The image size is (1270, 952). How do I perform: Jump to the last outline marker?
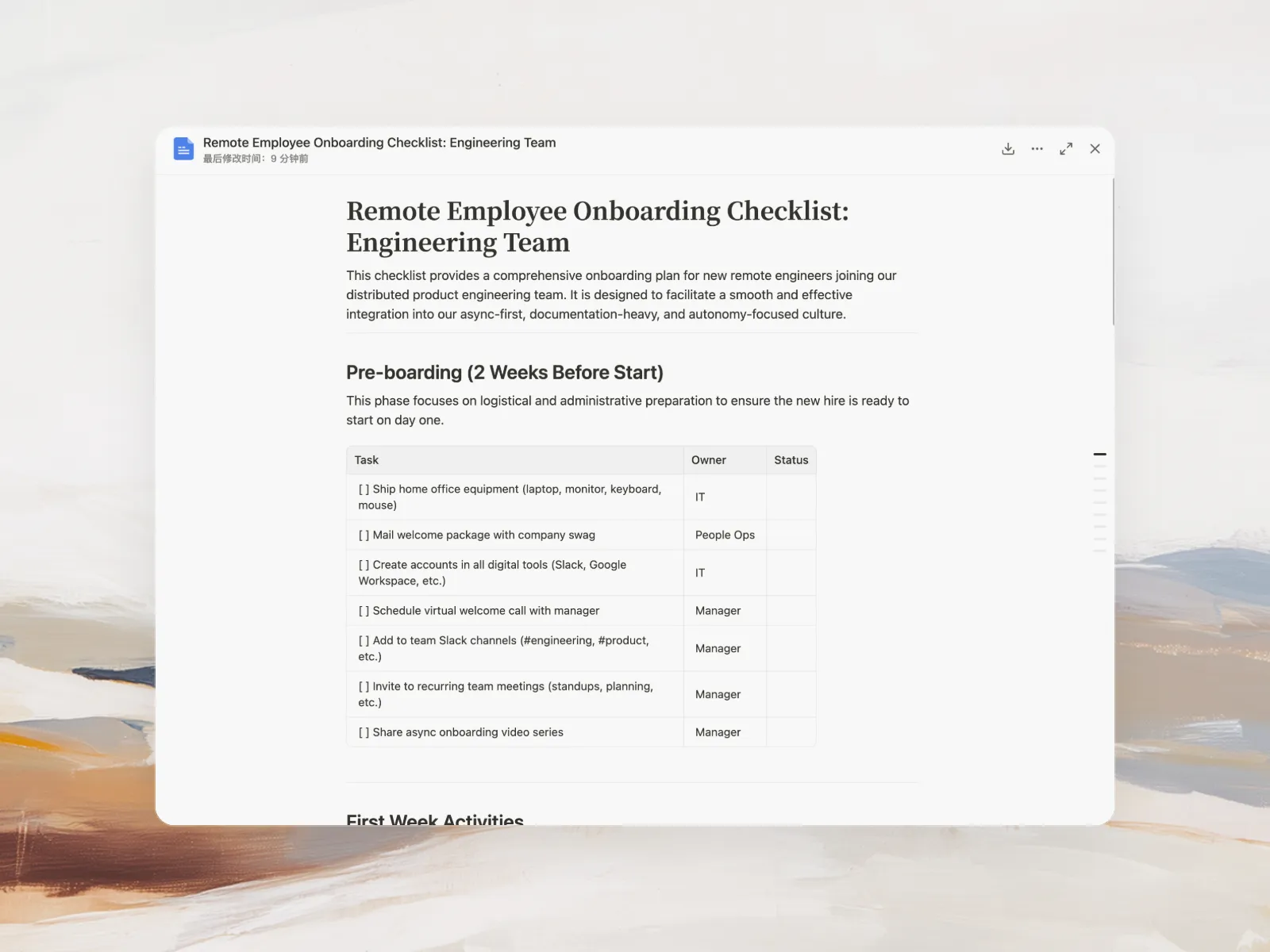[1099, 551]
